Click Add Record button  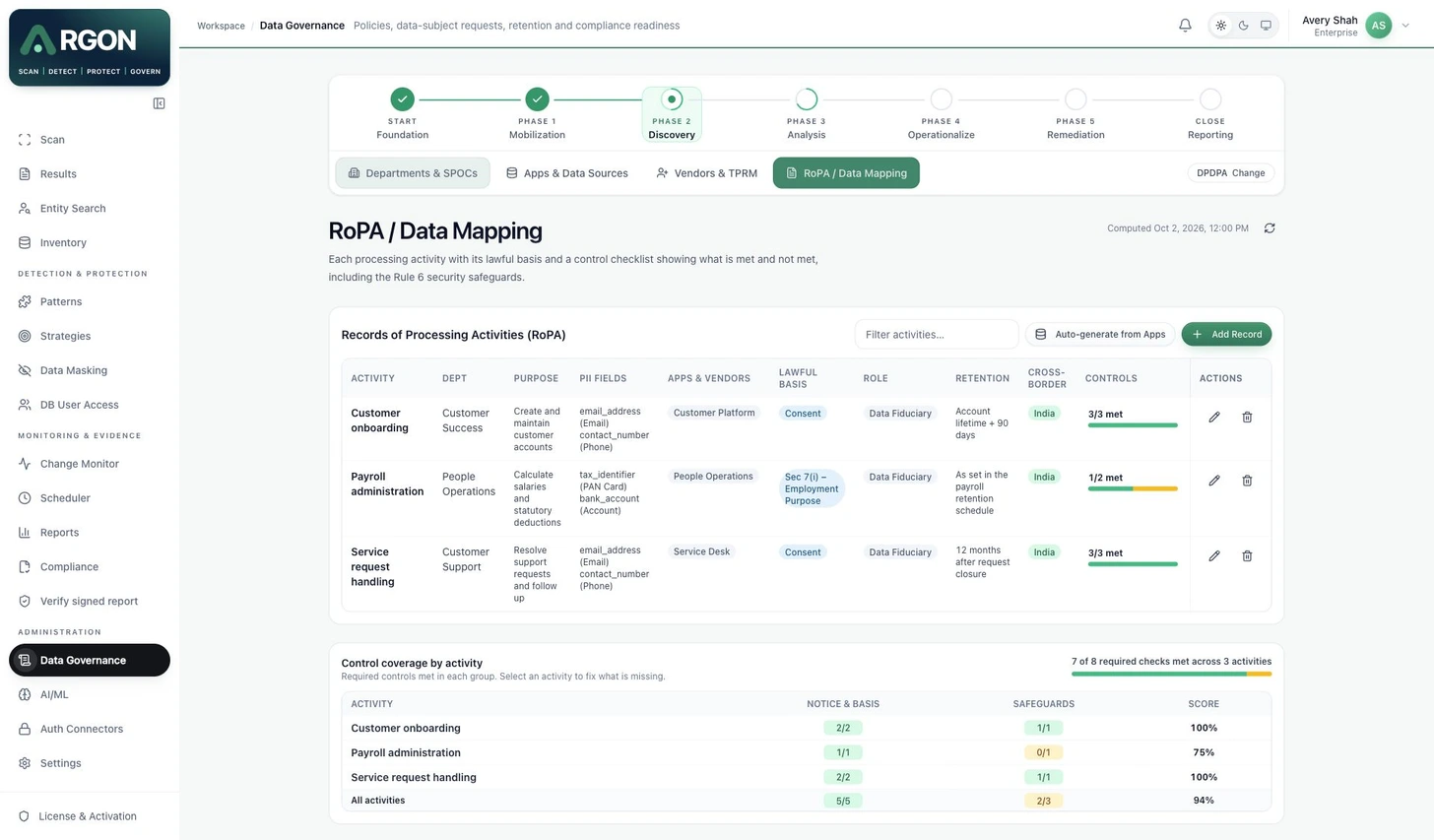coord(1226,335)
